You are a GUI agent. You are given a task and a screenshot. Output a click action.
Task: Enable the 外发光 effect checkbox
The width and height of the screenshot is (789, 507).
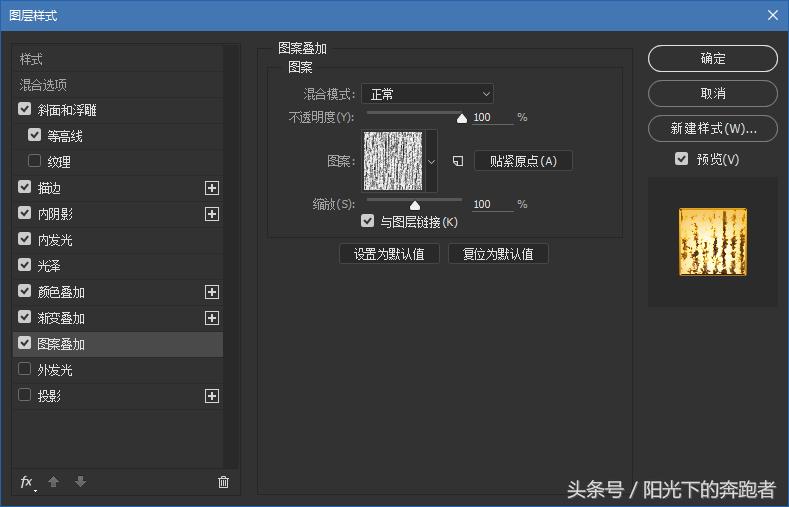pos(25,369)
